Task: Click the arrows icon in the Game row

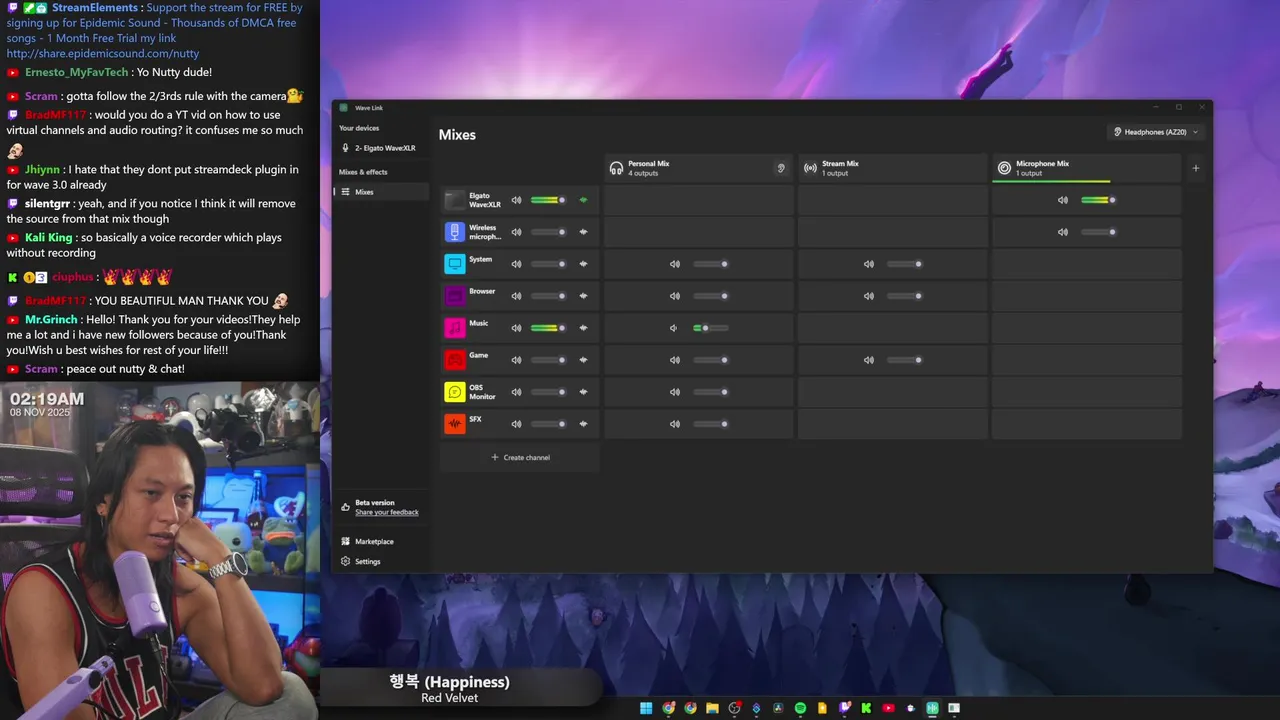Action: (x=583, y=360)
